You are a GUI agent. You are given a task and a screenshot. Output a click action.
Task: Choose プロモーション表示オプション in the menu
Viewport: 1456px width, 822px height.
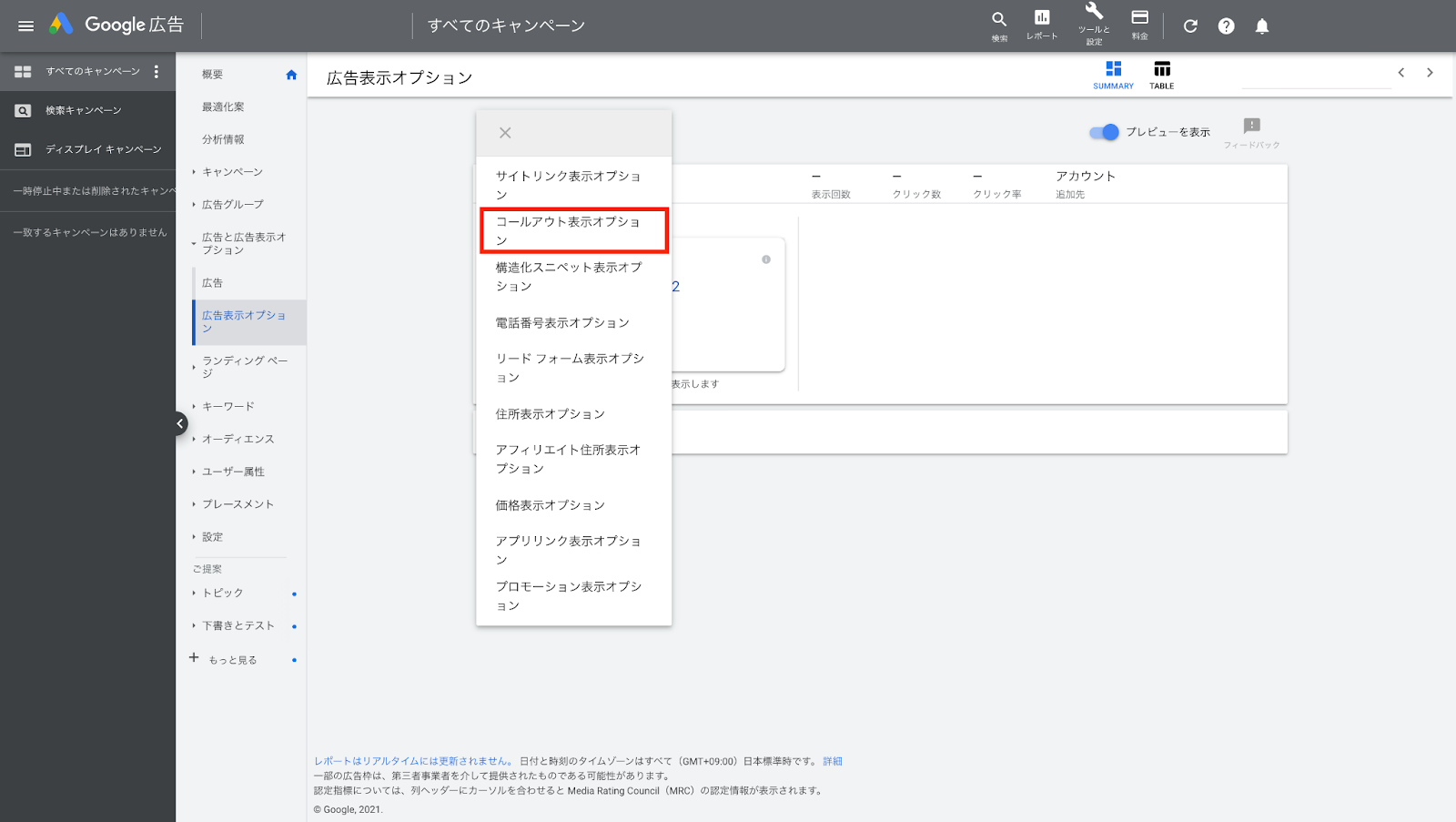573,595
